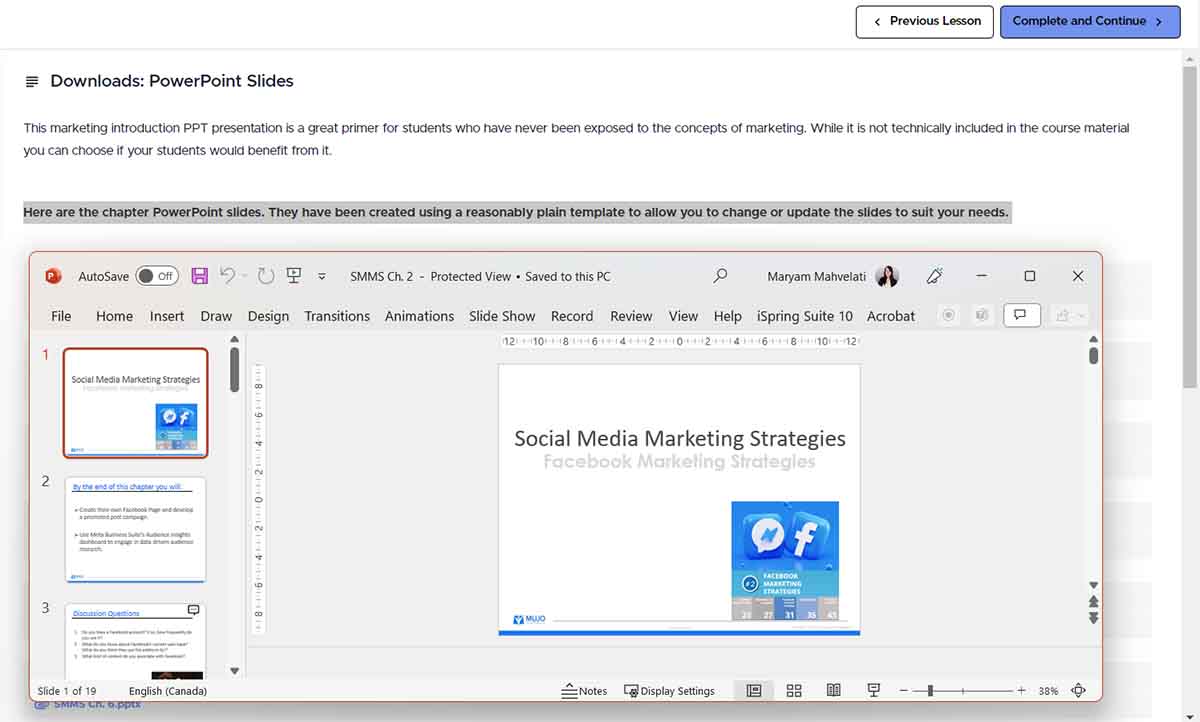
Task: Click Social Media Marketing Strategies slide title
Action: point(680,438)
